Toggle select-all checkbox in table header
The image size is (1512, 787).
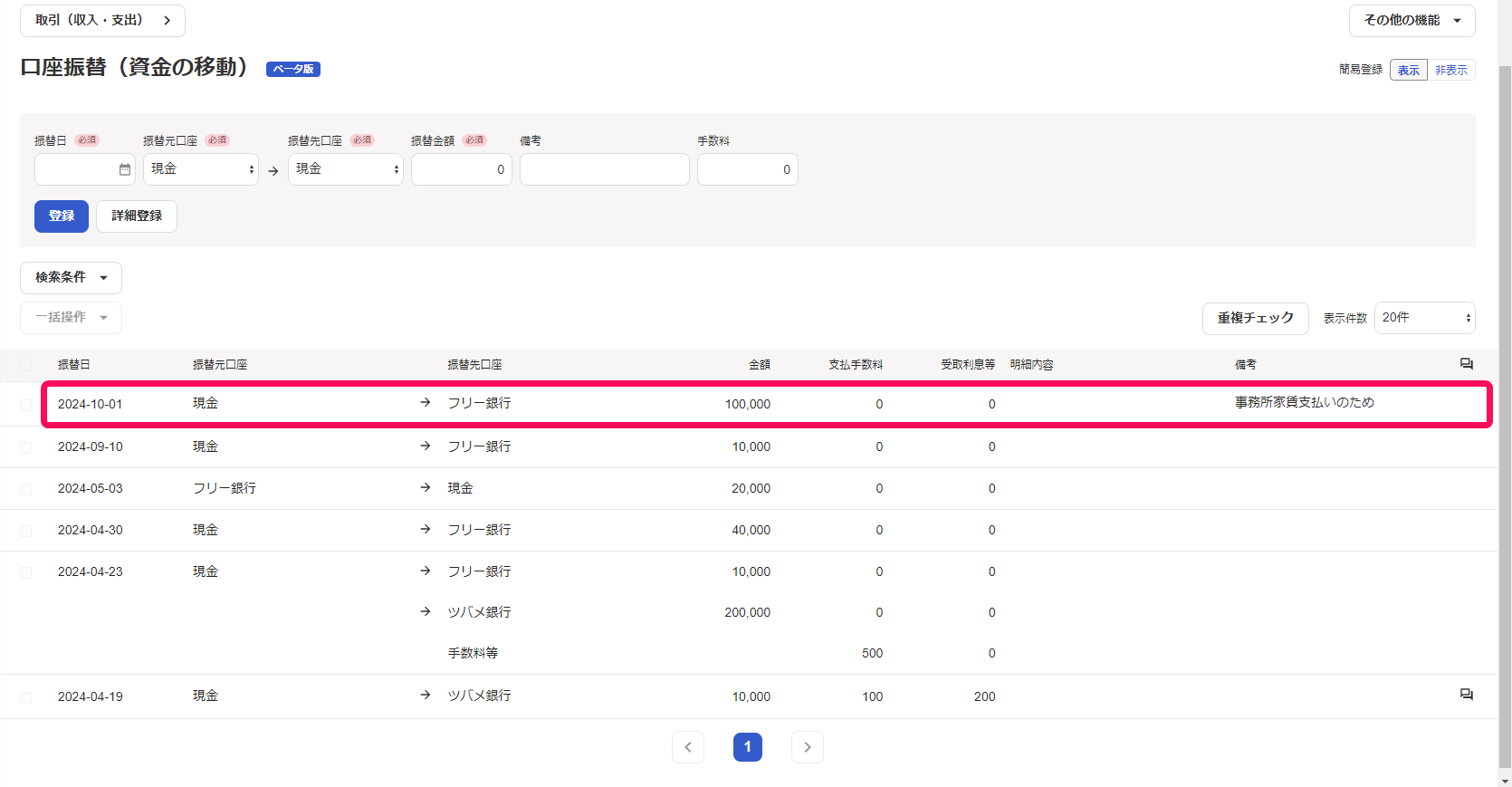pyautogui.click(x=25, y=365)
